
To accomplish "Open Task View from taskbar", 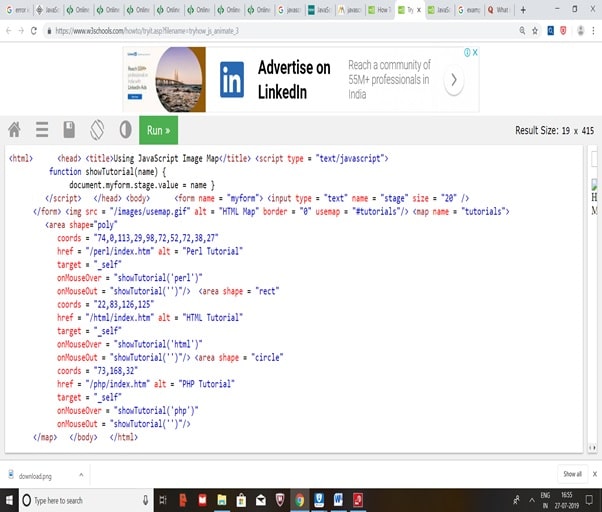I will (163, 500).
